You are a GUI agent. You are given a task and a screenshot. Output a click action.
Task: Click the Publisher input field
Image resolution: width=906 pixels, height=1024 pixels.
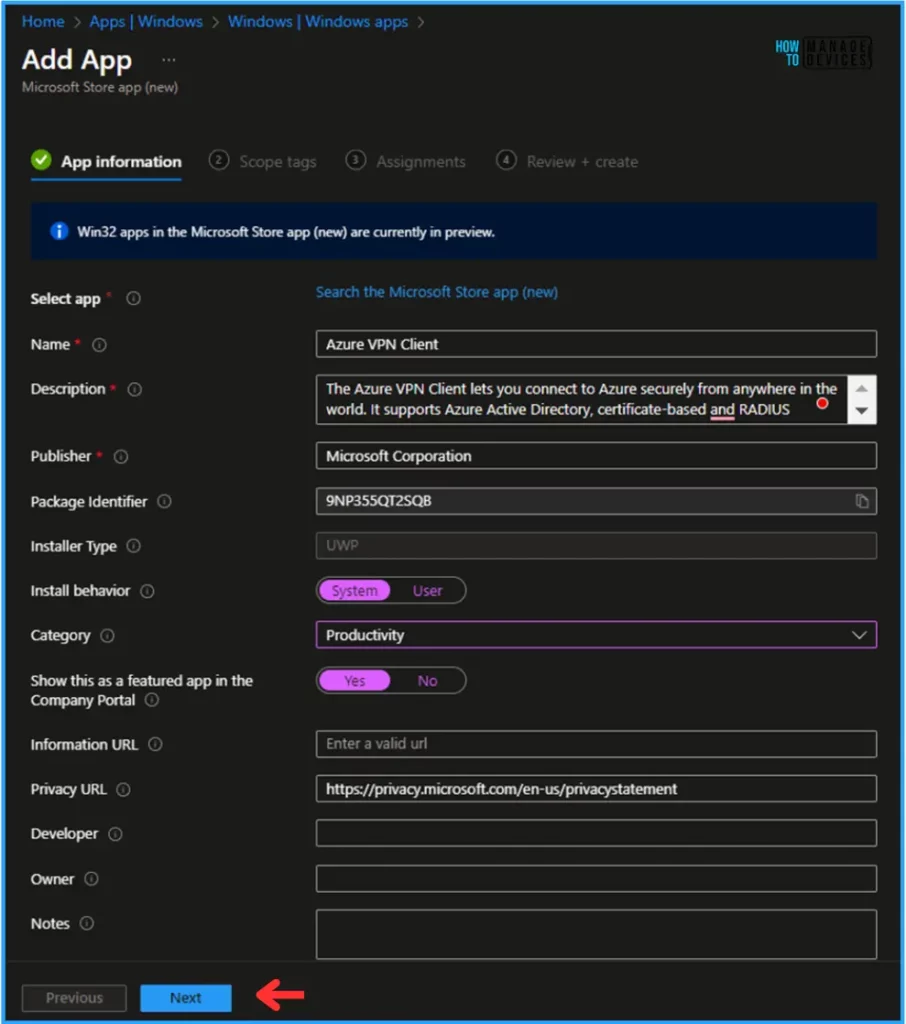click(x=596, y=456)
